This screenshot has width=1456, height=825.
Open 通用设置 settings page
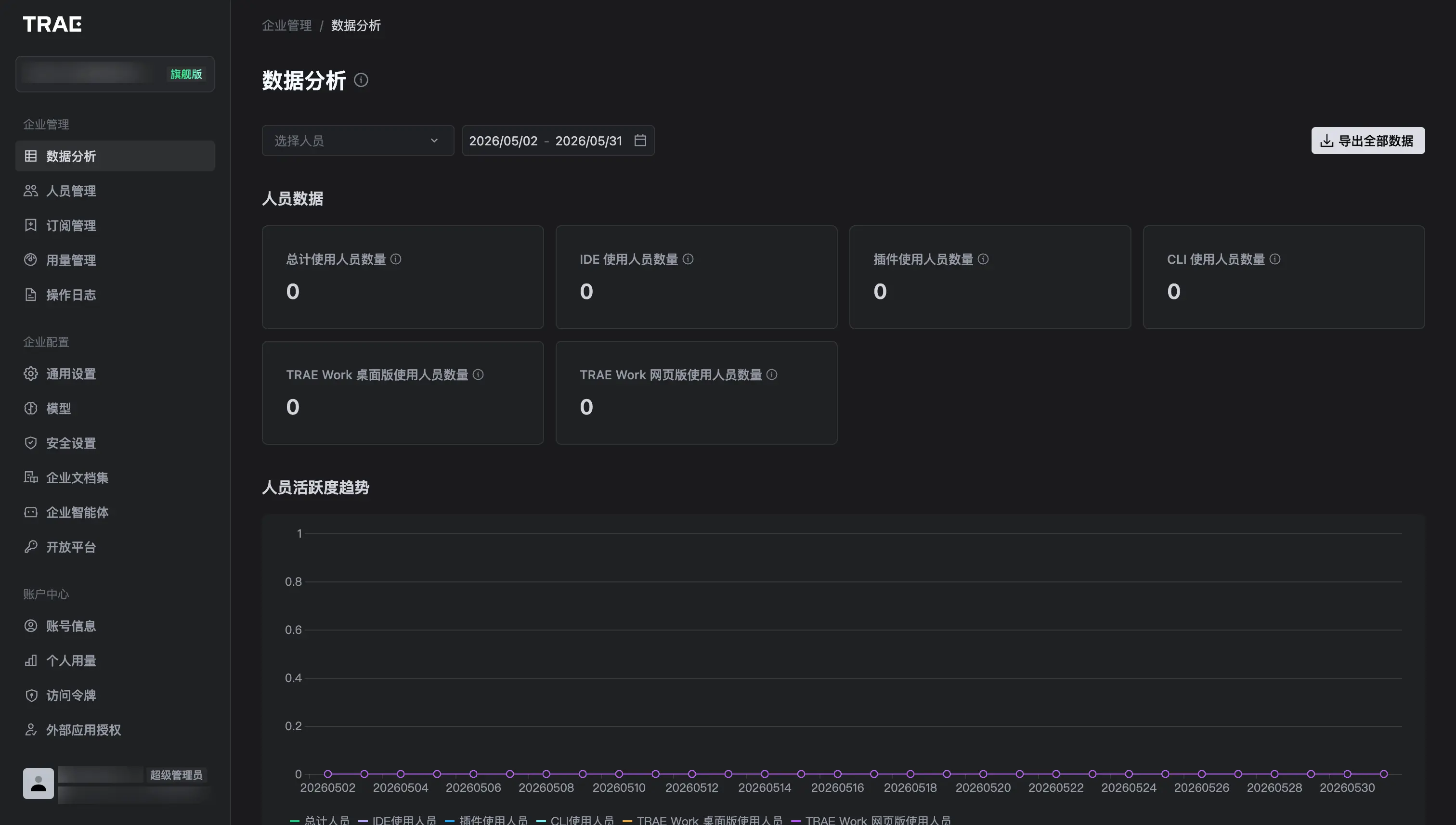[x=115, y=374]
